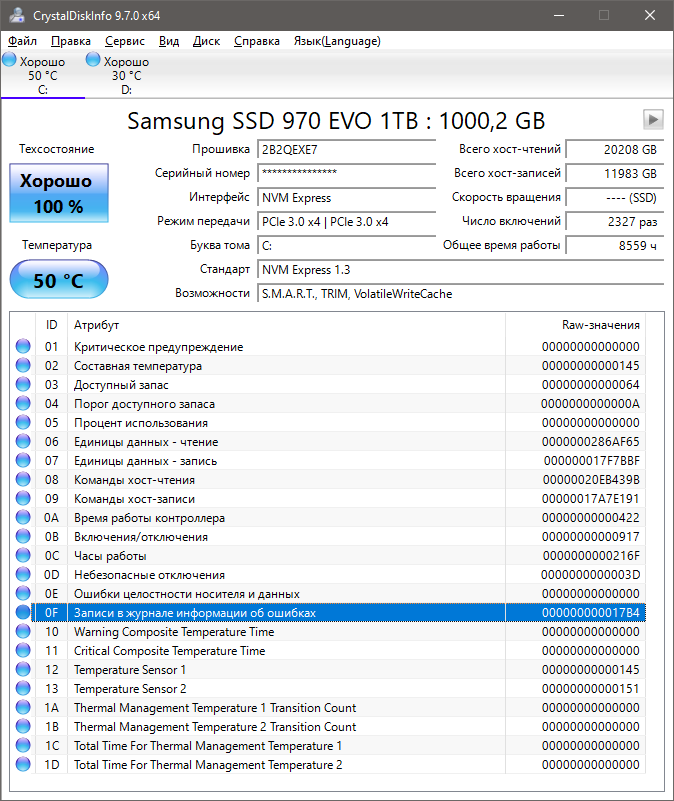The height and width of the screenshot is (801, 674).
Task: Open the Диск menu
Action: click(x=206, y=41)
